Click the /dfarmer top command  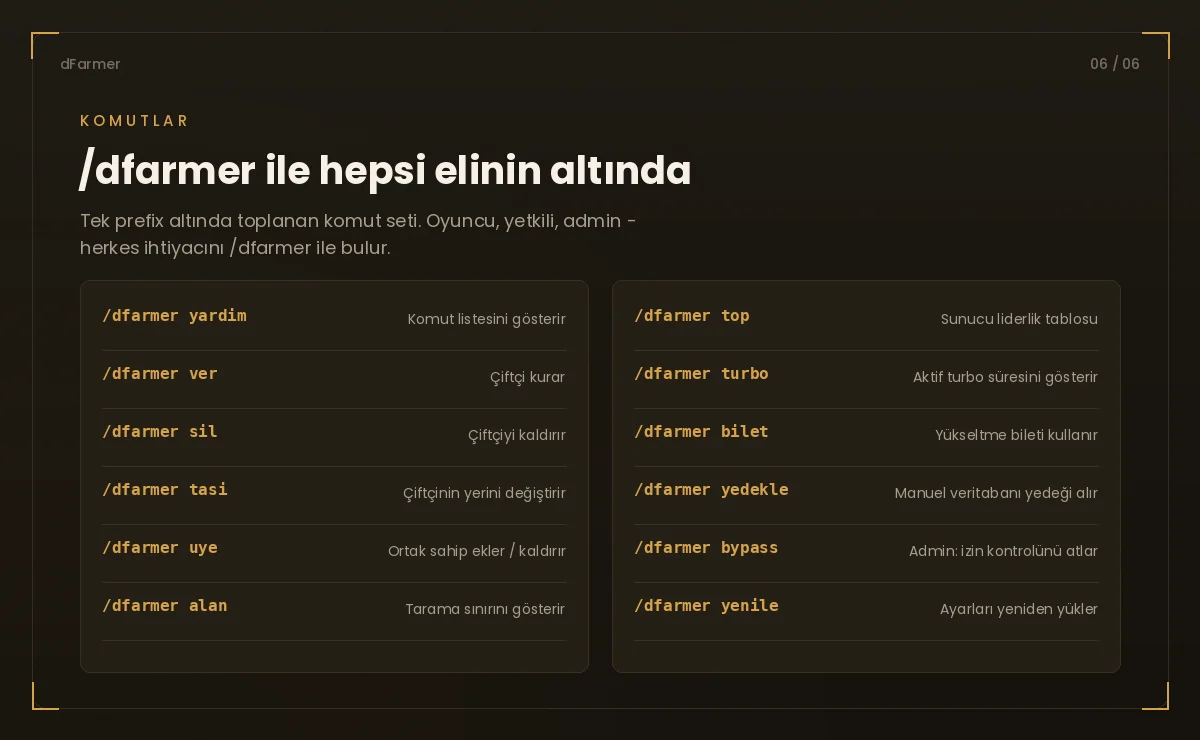692,316
